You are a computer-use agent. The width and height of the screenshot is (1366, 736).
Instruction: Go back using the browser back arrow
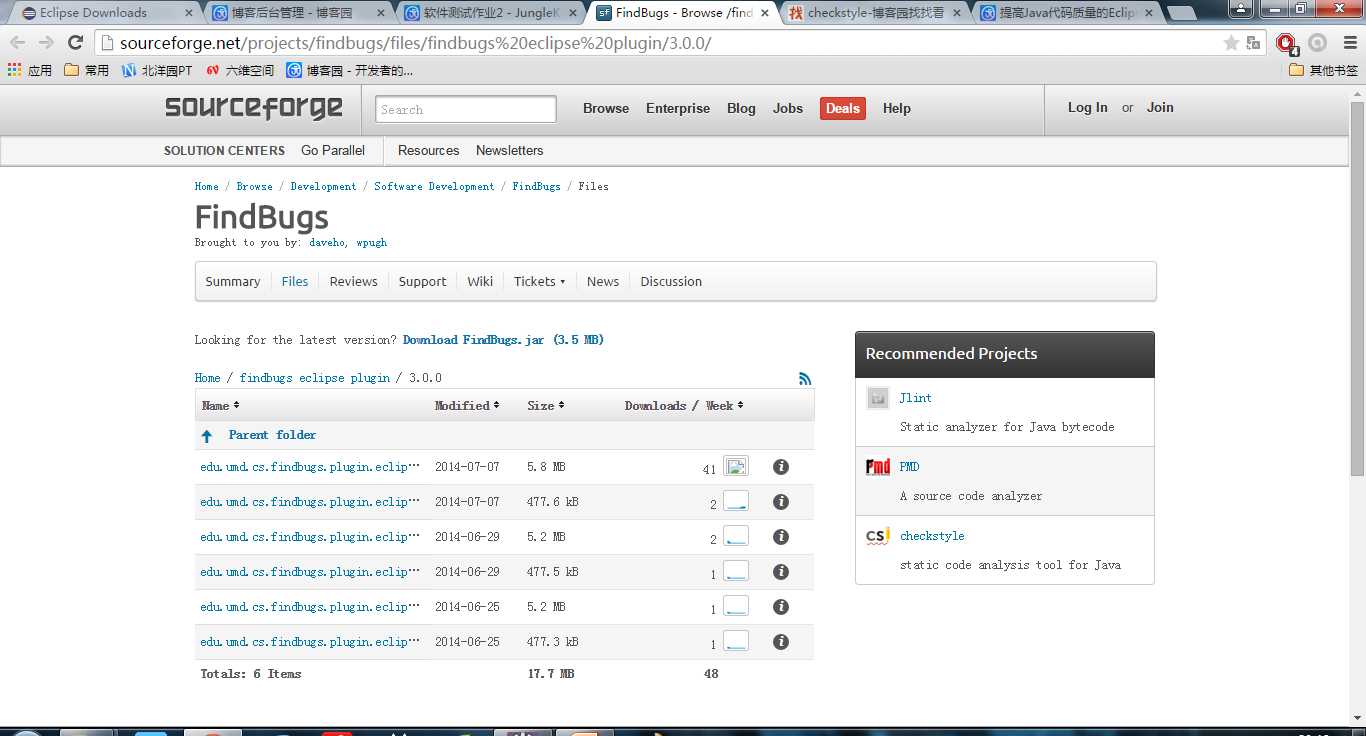pos(18,43)
